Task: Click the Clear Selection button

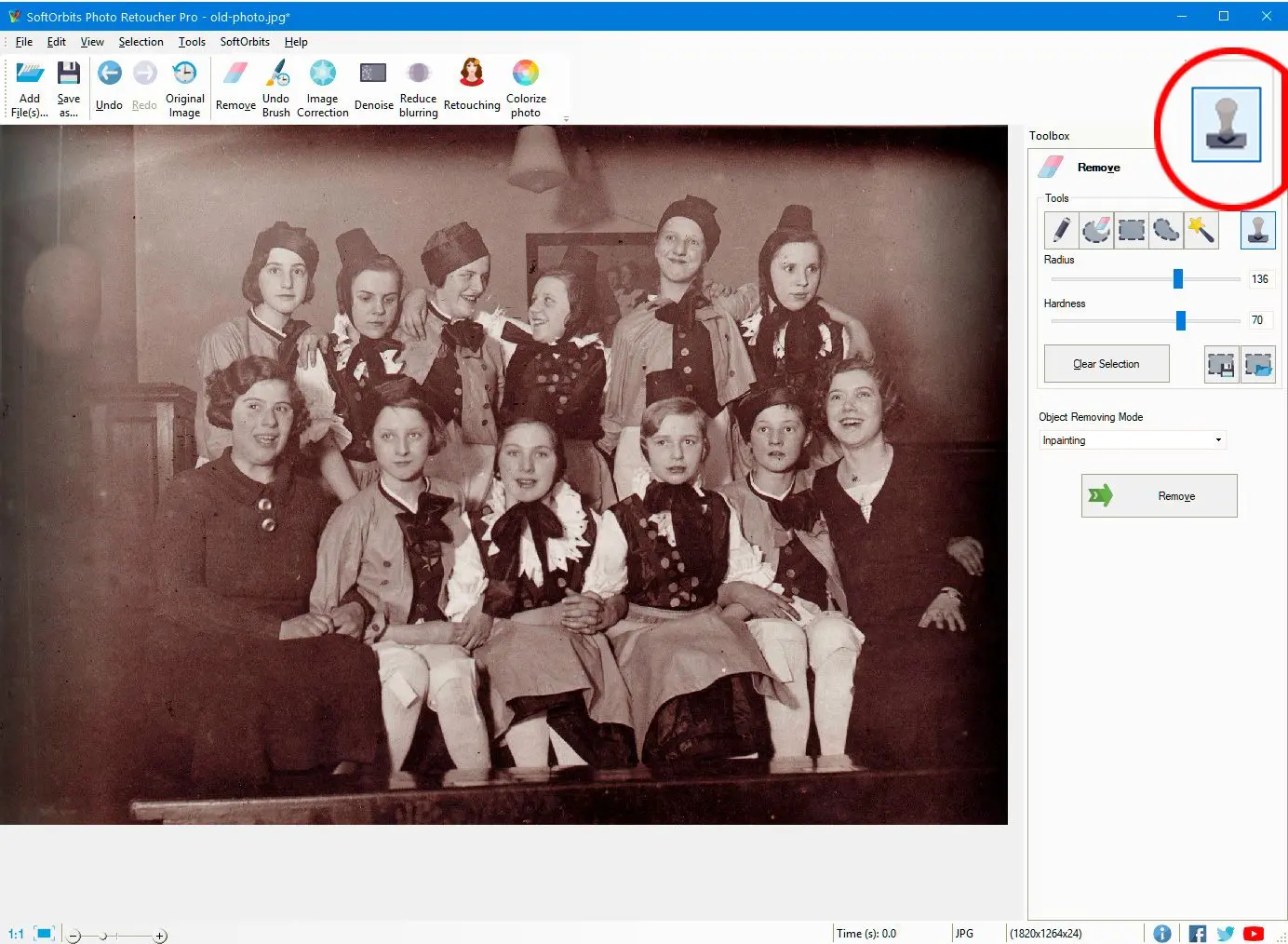Action: 1107,364
